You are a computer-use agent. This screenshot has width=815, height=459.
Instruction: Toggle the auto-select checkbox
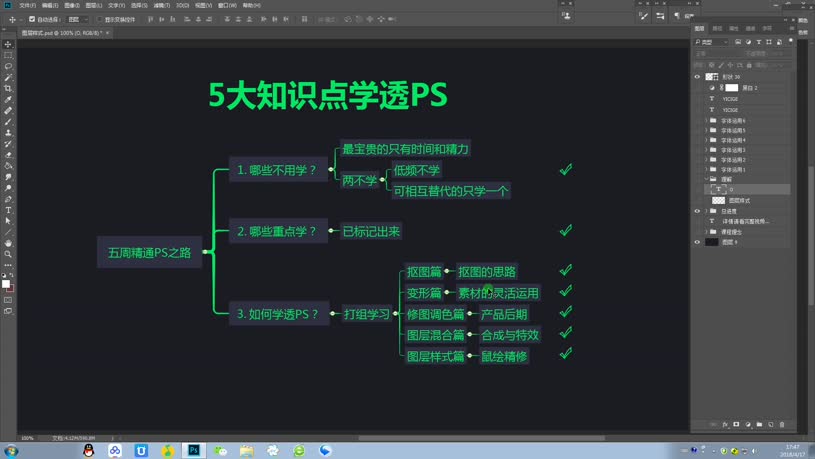(32, 19)
